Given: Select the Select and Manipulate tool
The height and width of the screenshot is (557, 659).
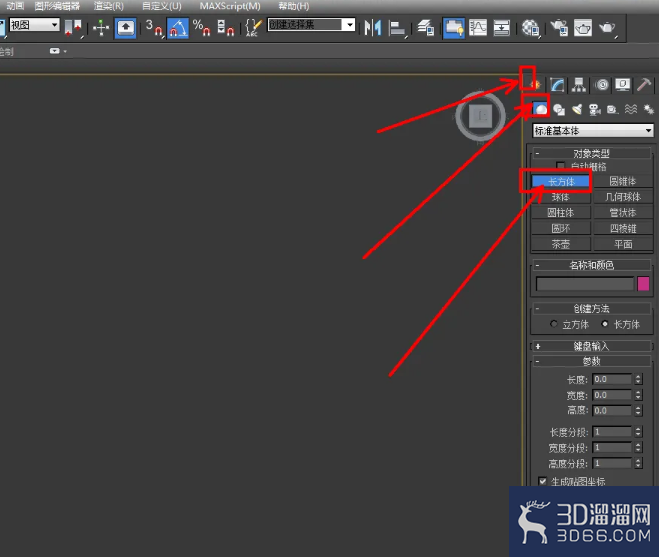Looking at the screenshot, I should point(101,28).
